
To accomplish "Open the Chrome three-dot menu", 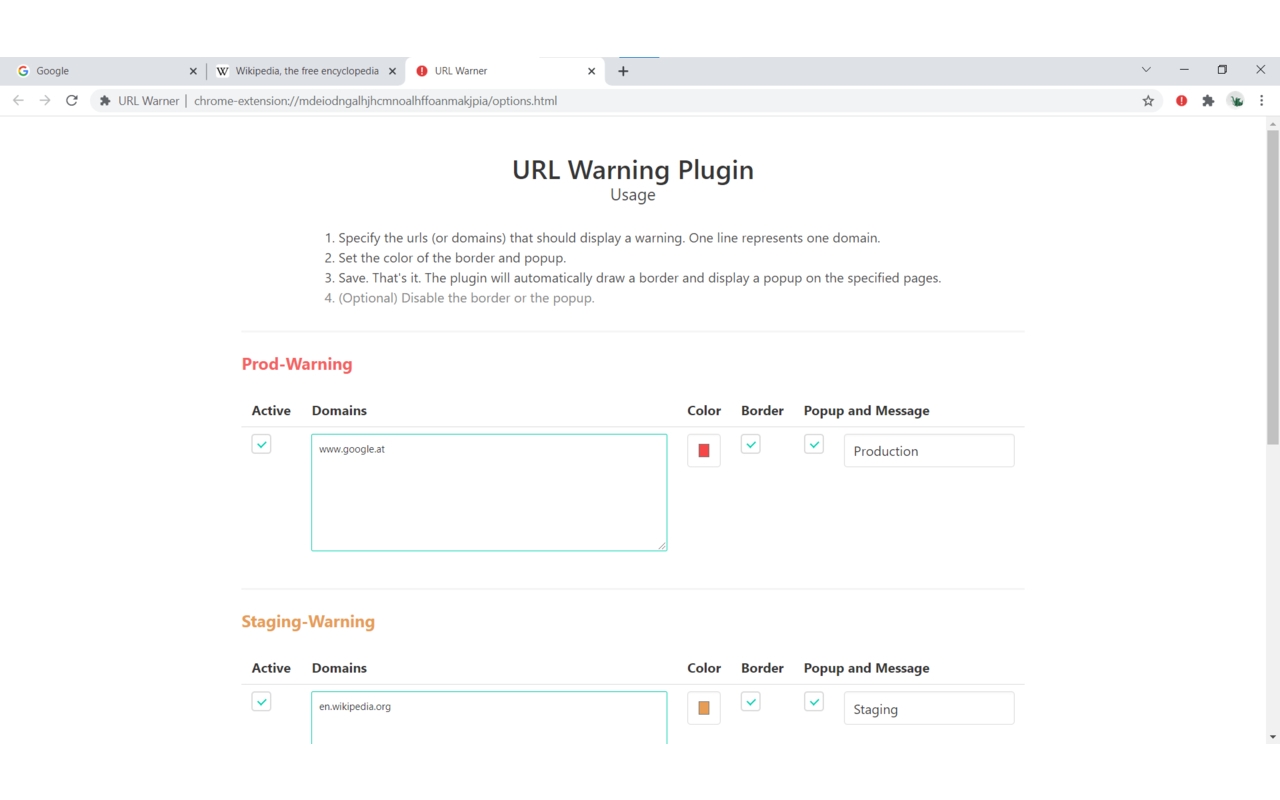I will click(1262, 100).
